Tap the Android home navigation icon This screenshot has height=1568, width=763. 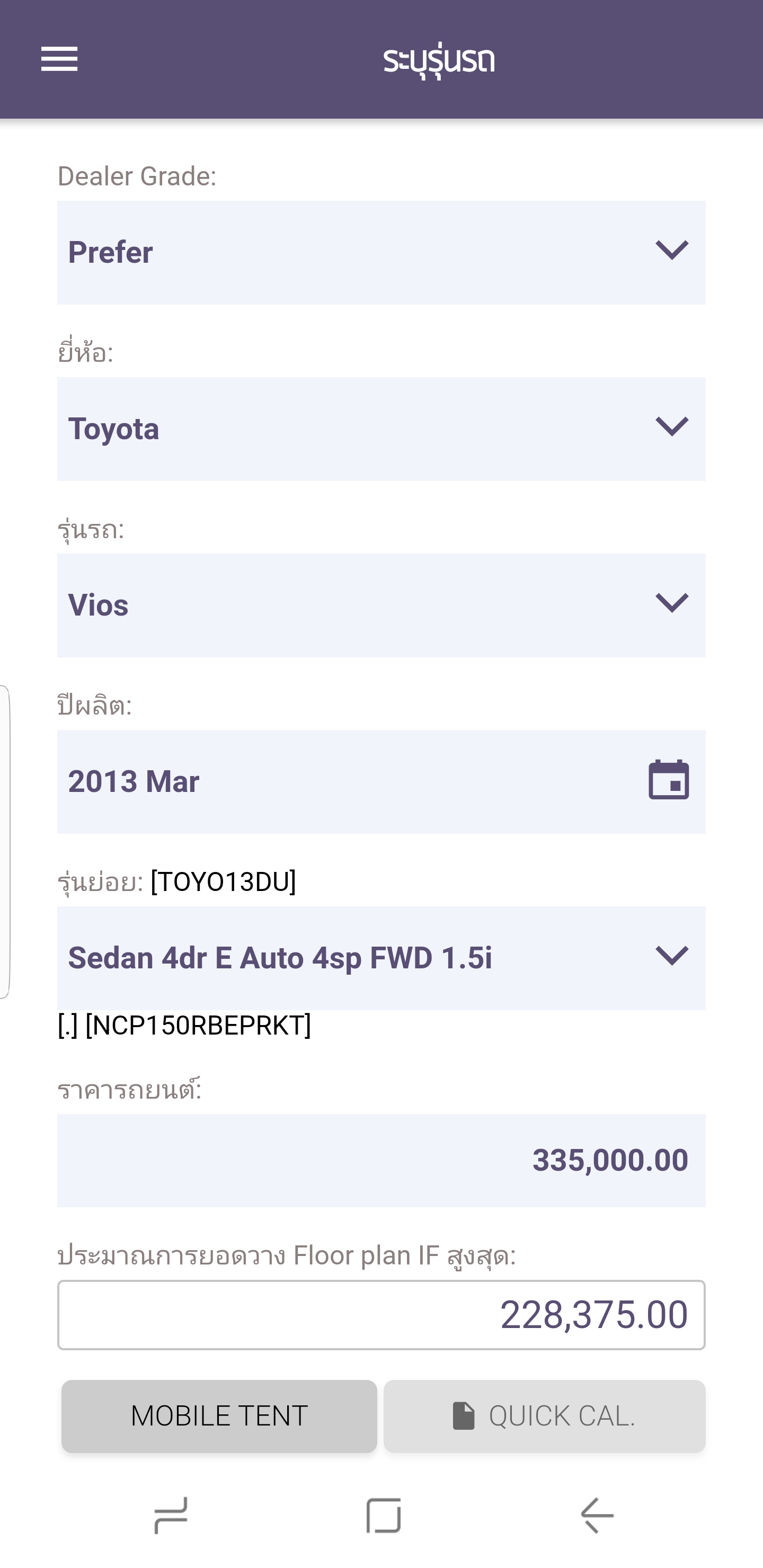pyautogui.click(x=384, y=1514)
